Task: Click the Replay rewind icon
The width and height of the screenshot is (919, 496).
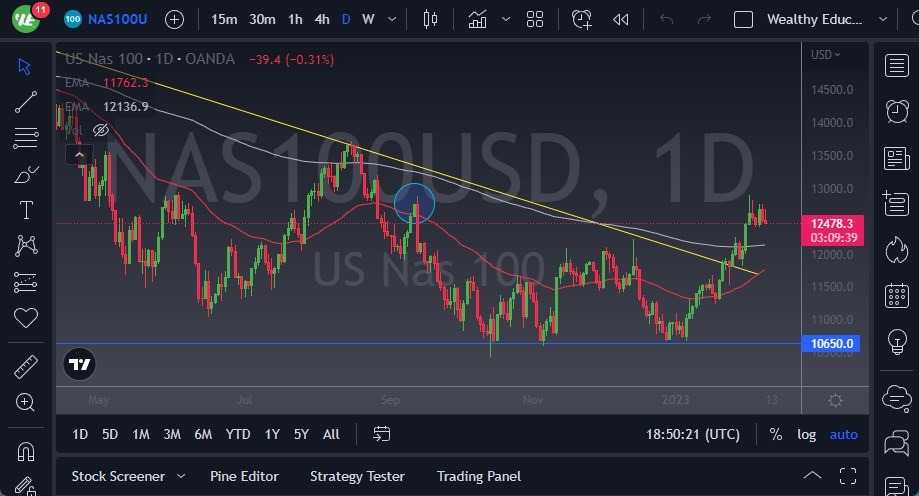Action: point(621,19)
